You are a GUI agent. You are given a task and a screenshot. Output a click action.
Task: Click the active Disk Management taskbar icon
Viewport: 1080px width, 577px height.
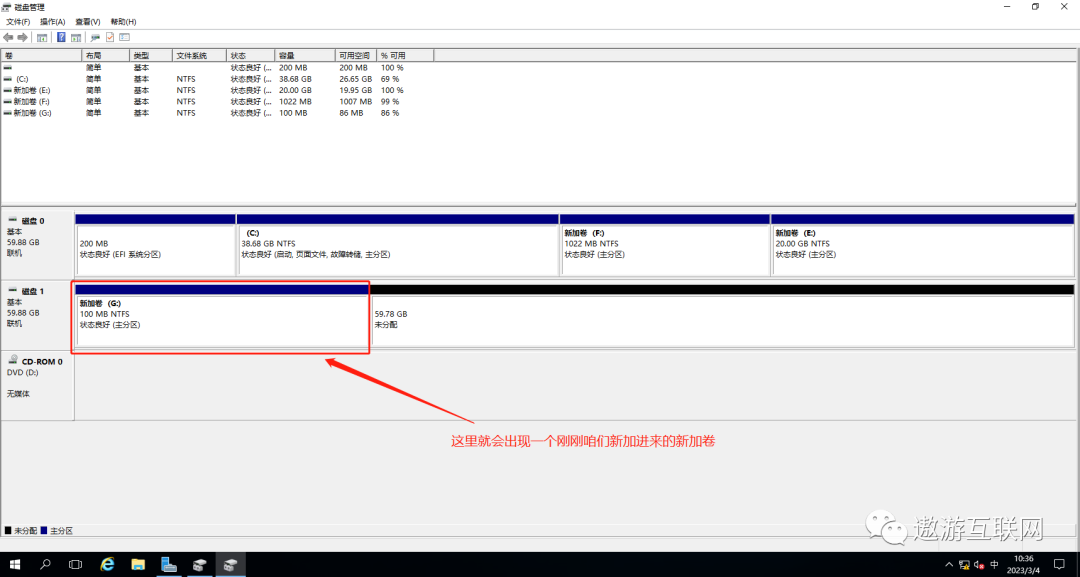point(230,565)
